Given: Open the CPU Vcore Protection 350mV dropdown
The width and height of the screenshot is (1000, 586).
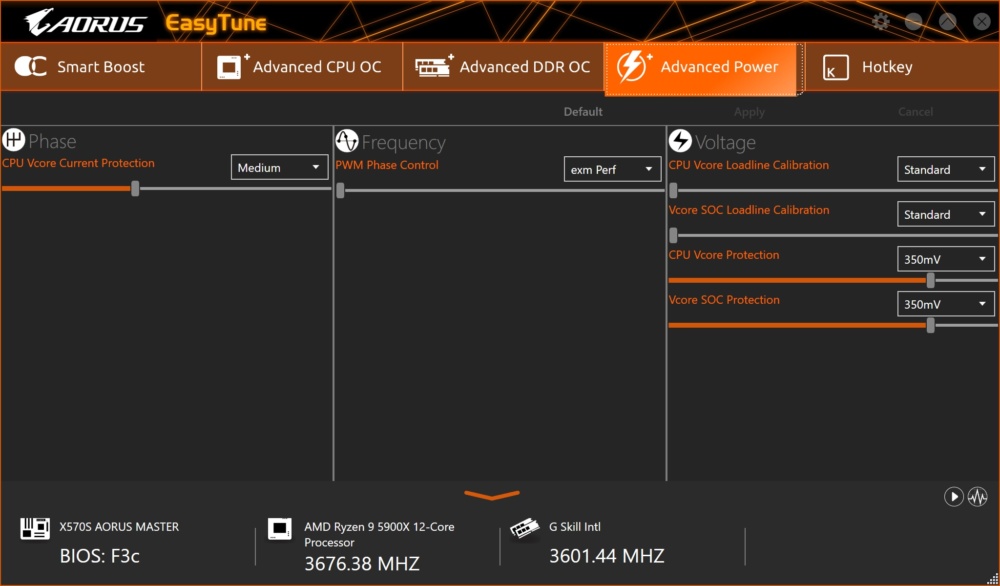Looking at the screenshot, I should (x=945, y=259).
